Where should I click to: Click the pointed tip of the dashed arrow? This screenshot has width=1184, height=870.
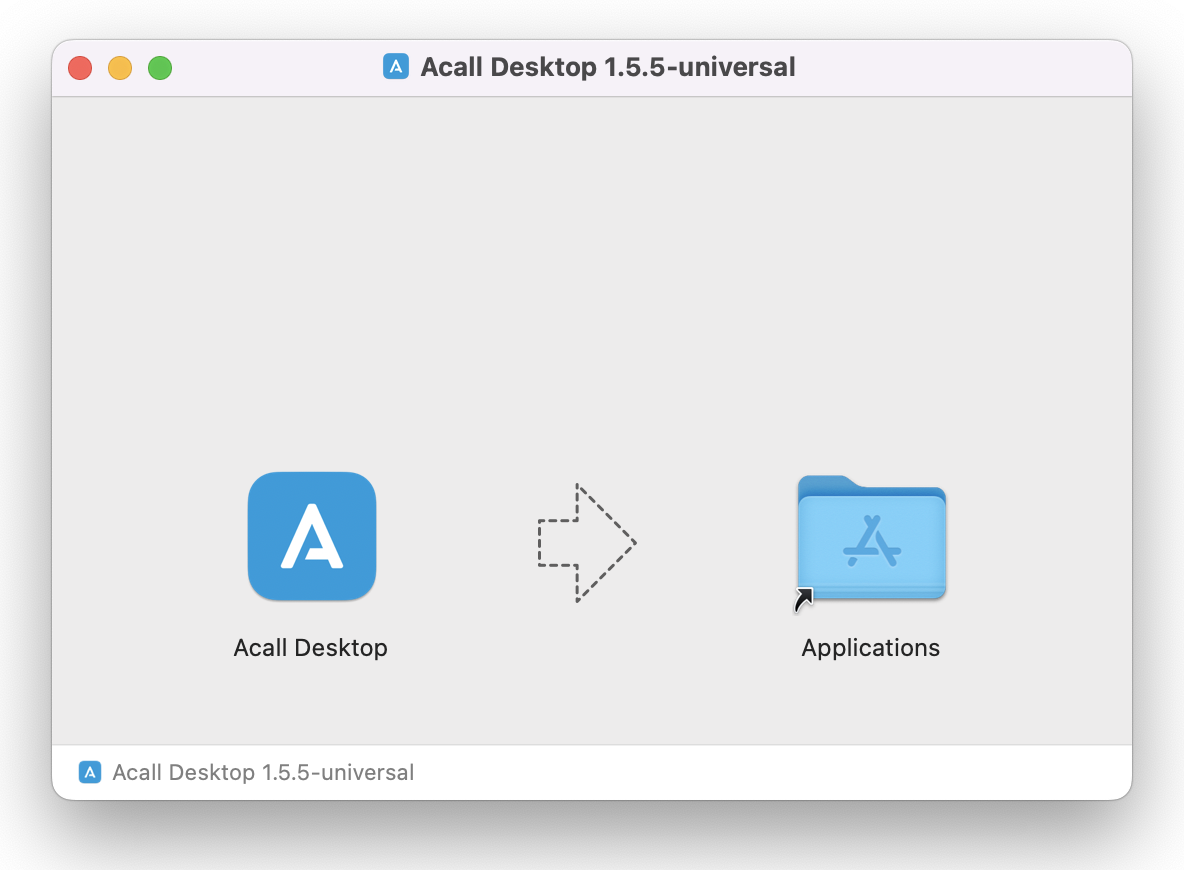pyautogui.click(x=632, y=544)
